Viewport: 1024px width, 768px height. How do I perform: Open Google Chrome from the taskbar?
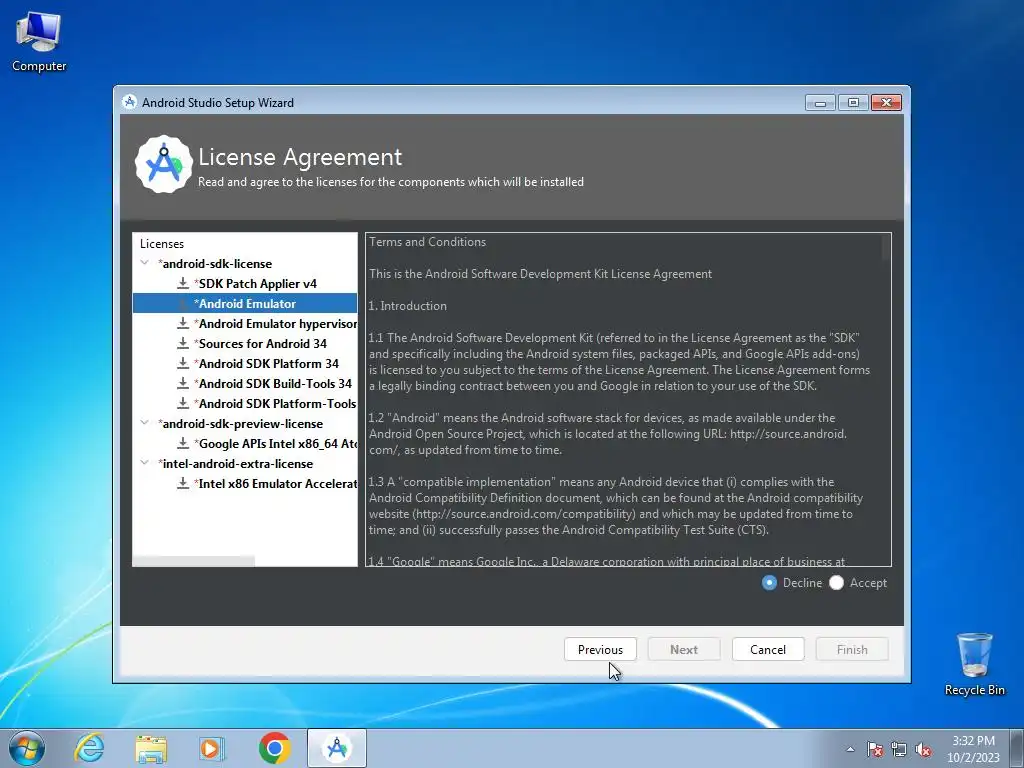274,748
